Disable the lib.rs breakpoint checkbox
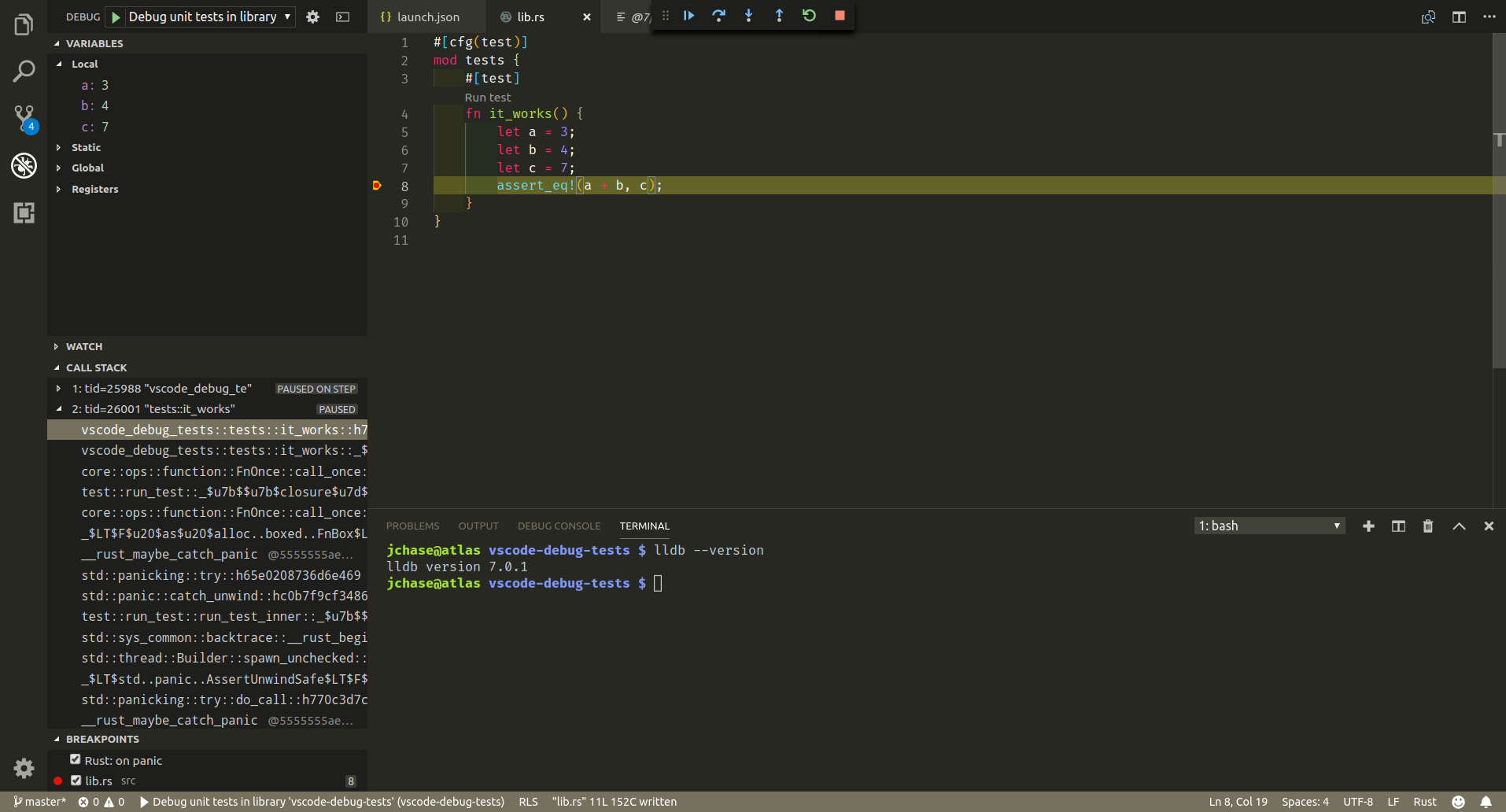 [76, 781]
